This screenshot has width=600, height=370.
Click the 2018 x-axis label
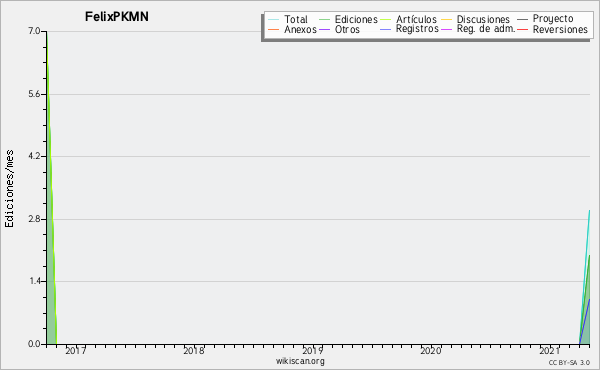click(x=194, y=350)
